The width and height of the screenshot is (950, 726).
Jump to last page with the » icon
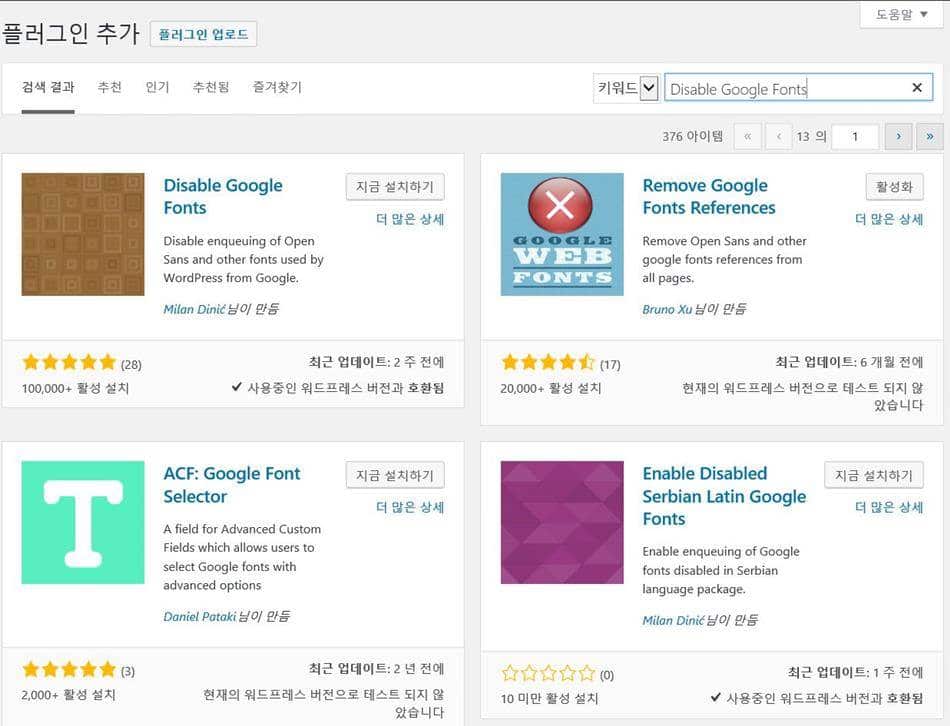point(929,136)
